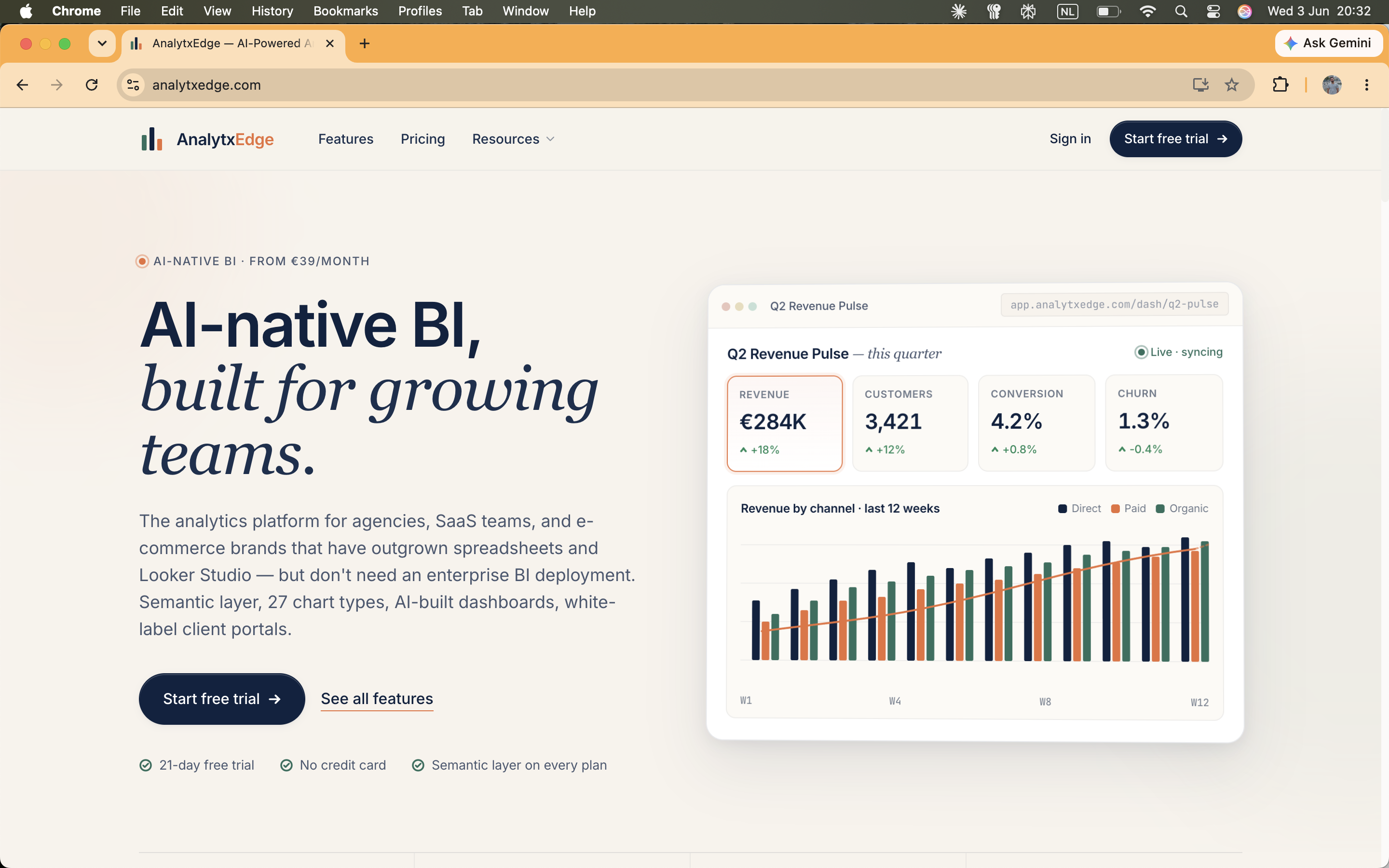Open the Extensions puzzle icon

(x=1280, y=85)
